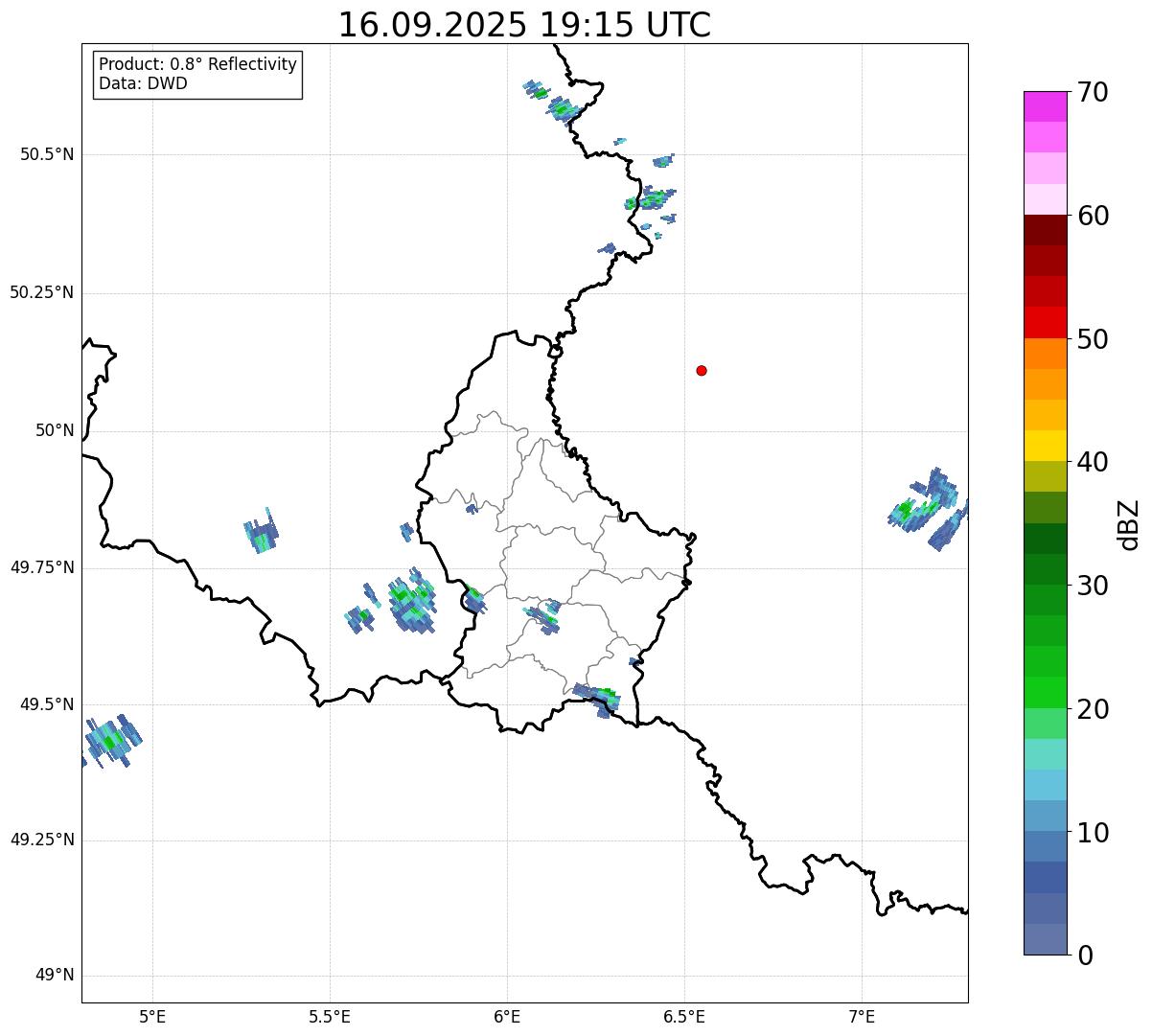Click the radar echo at bottom-left near 49.45°N
The width and height of the screenshot is (1152, 1036).
point(110,741)
